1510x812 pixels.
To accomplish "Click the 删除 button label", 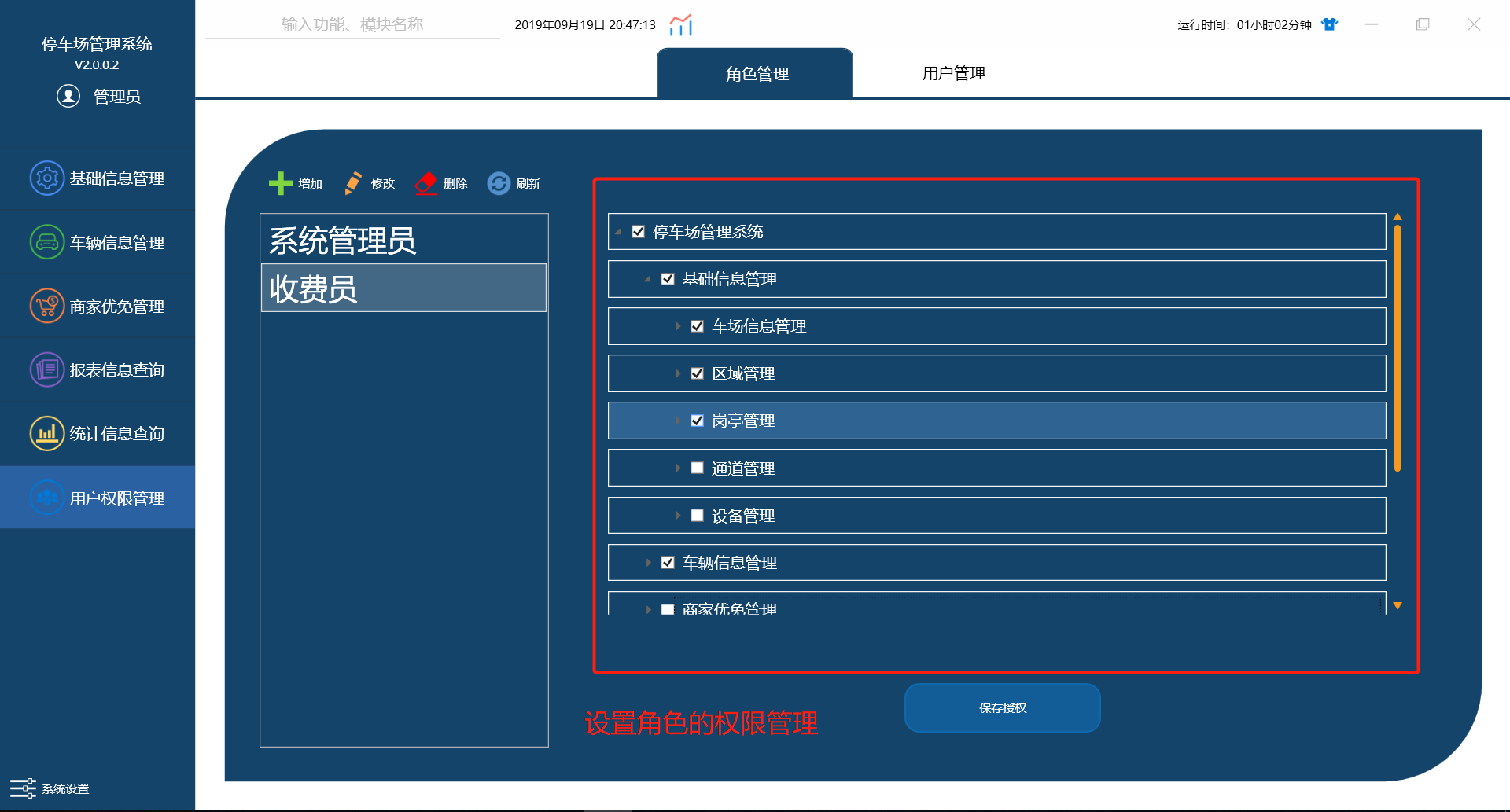I will pos(455,183).
